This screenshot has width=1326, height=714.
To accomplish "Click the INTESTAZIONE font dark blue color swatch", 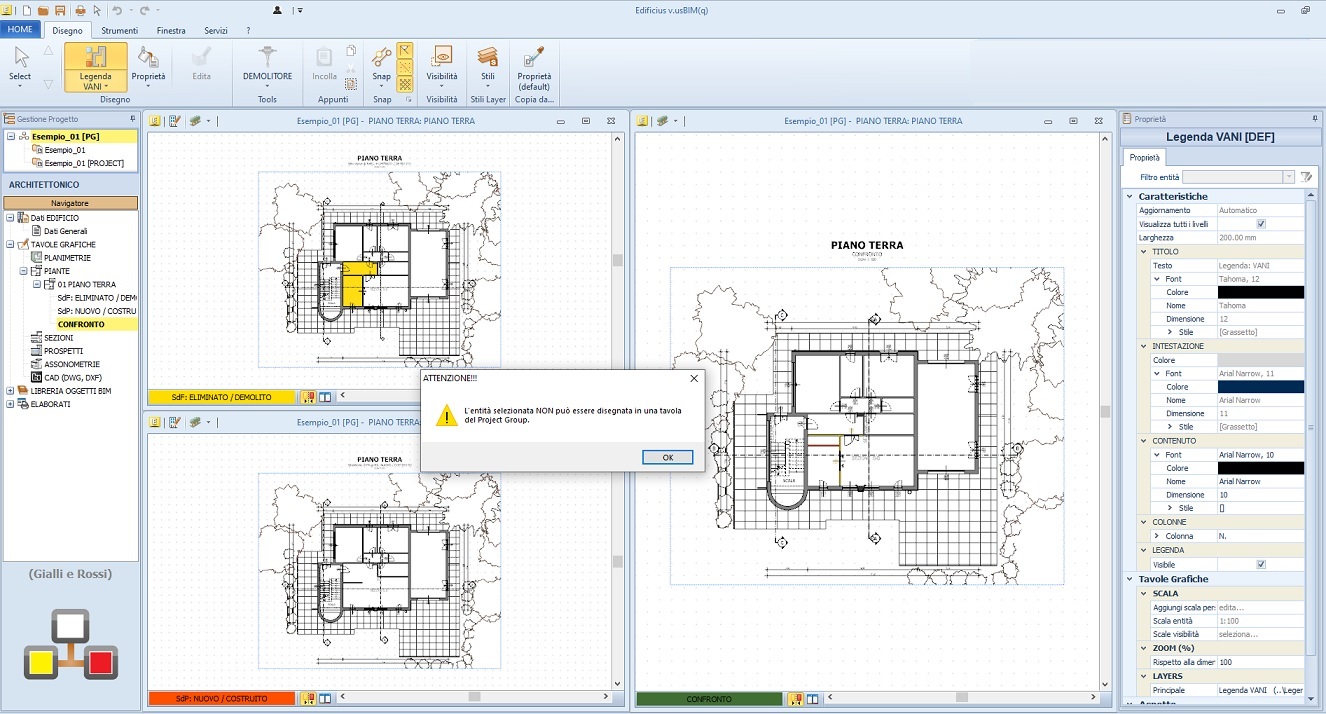I will (1260, 387).
